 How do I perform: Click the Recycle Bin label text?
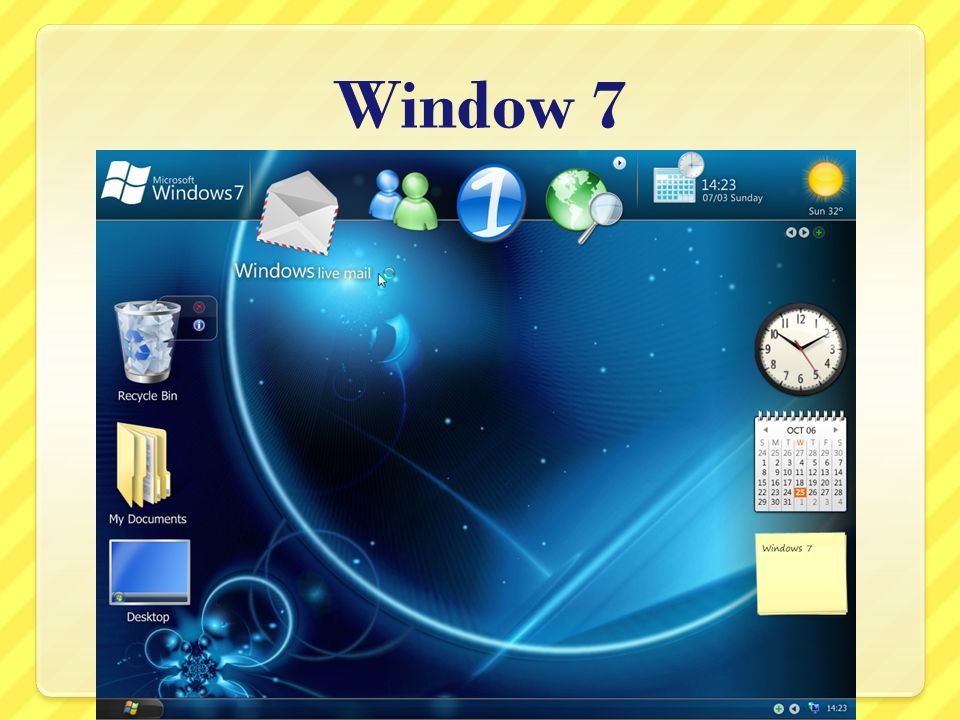click(148, 396)
